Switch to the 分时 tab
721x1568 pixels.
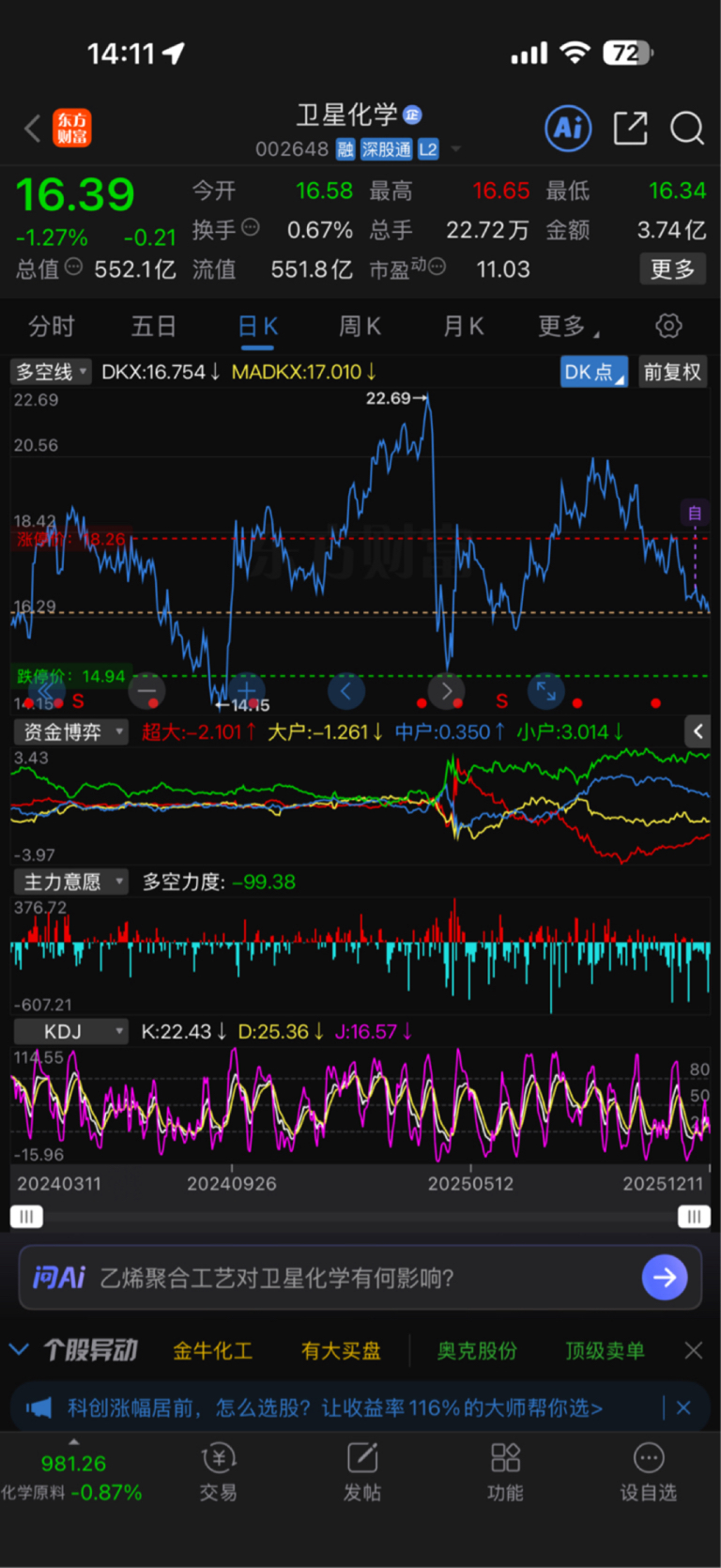(52, 327)
